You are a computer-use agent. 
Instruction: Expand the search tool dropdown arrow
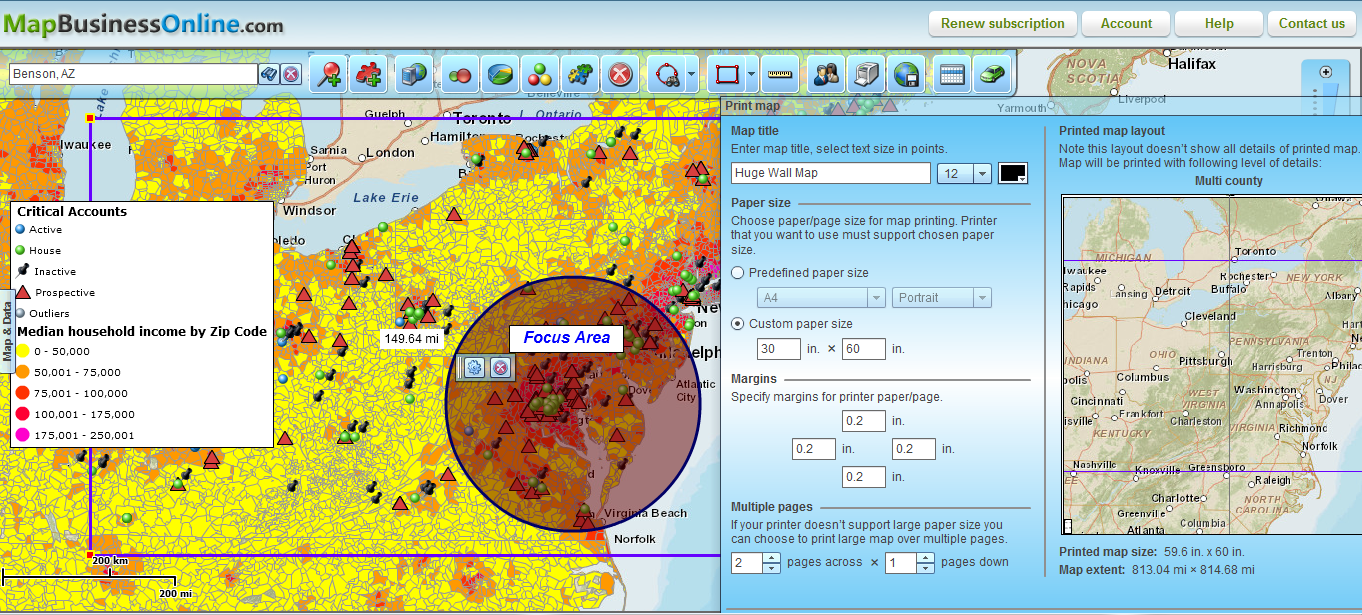point(692,74)
